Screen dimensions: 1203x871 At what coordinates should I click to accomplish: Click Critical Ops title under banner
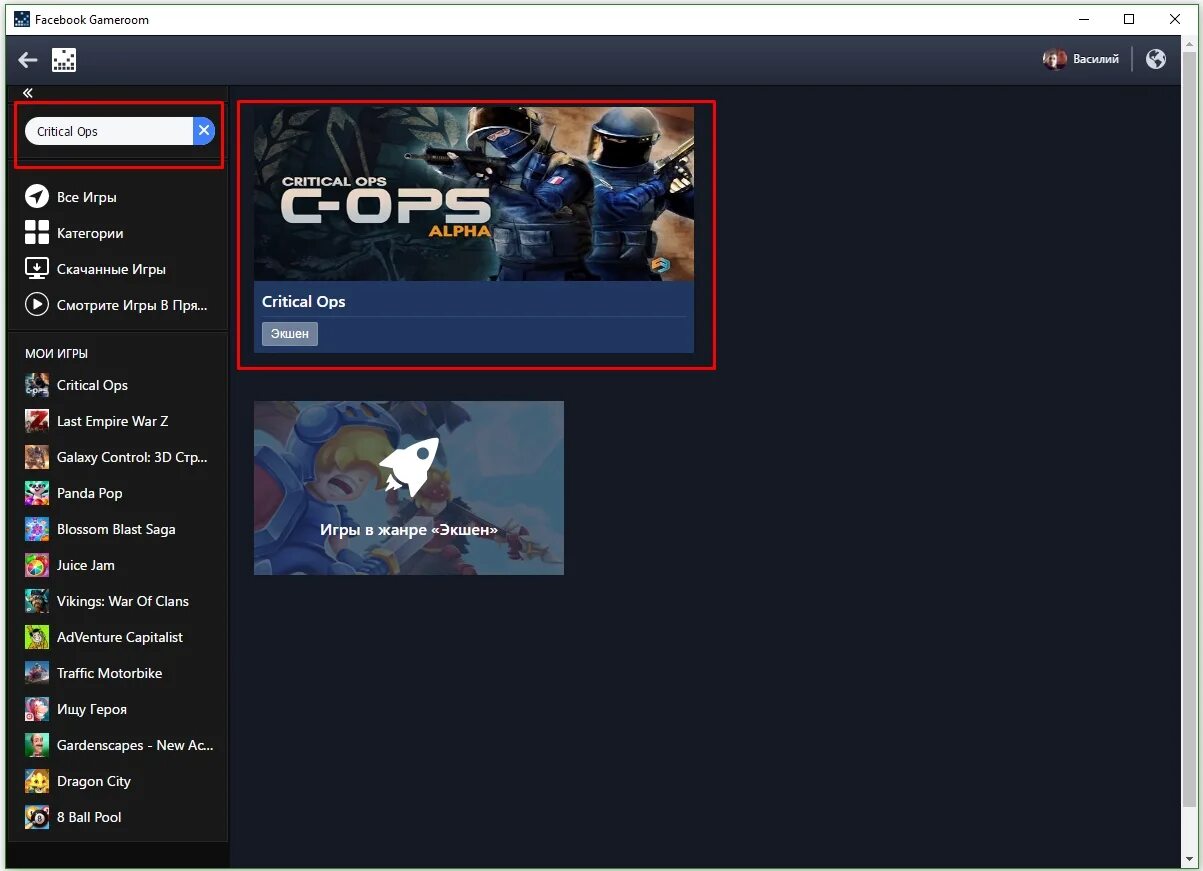coord(304,301)
